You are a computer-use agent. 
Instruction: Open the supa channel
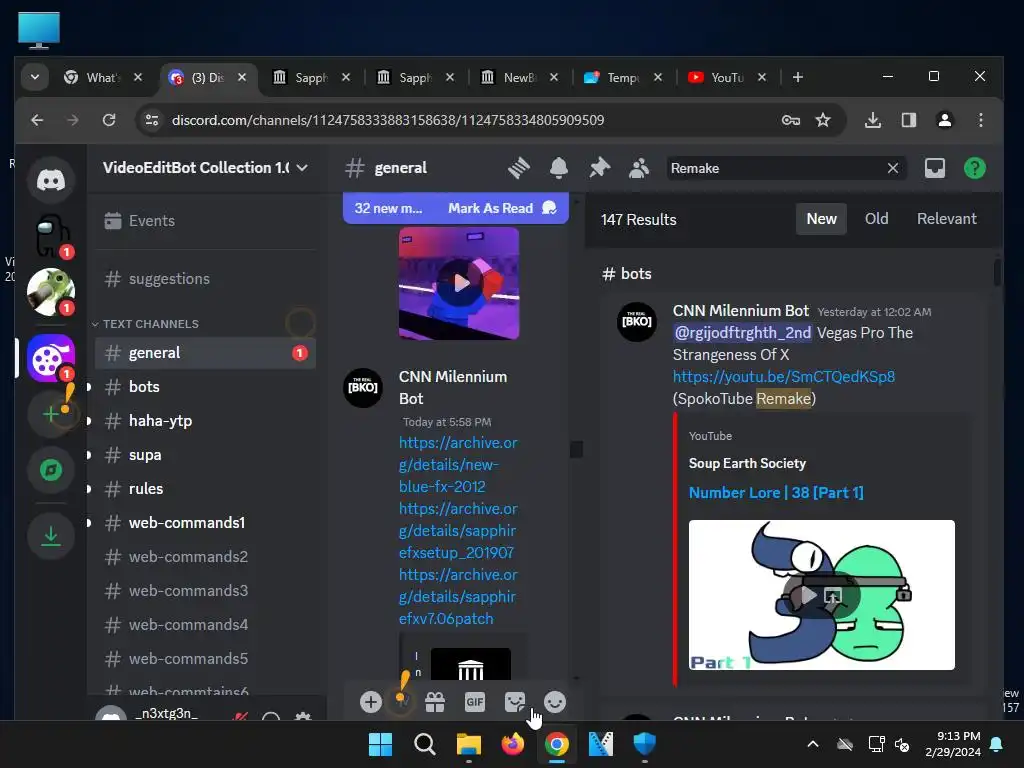(205, 455)
